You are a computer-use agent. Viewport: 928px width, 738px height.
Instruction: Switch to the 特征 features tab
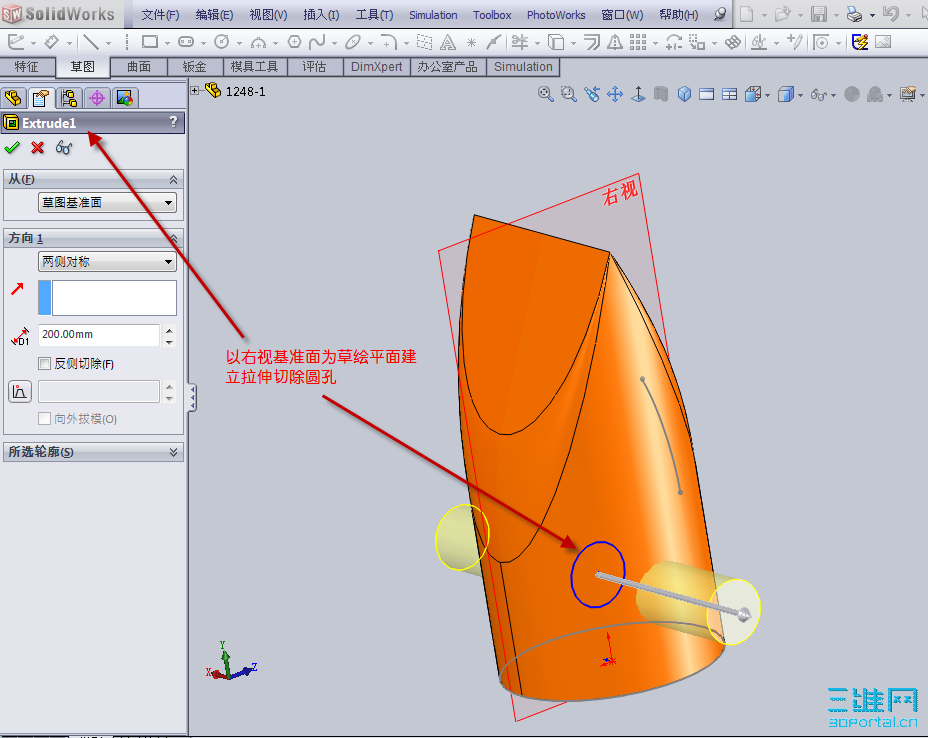click(x=27, y=67)
